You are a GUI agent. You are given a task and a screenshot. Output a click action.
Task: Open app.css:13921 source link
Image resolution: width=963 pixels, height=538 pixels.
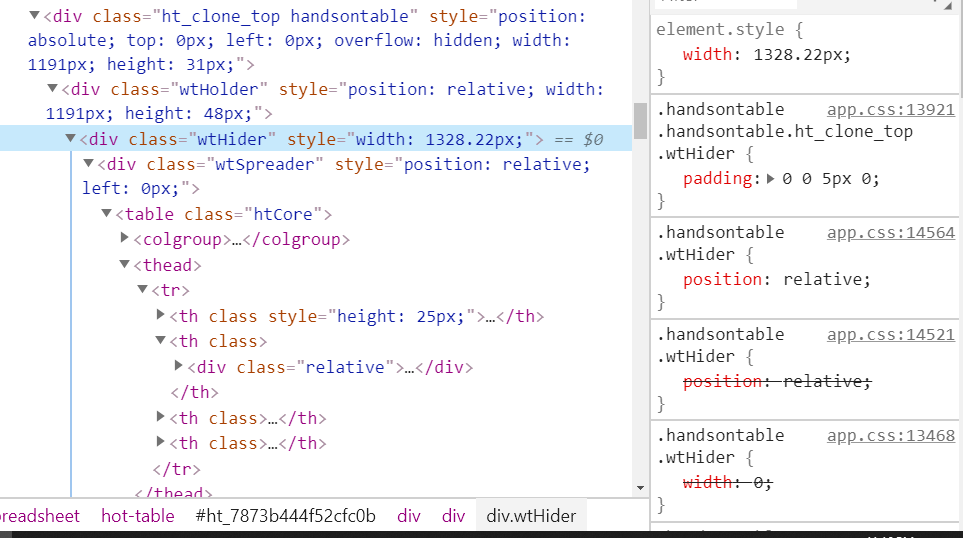tap(891, 109)
